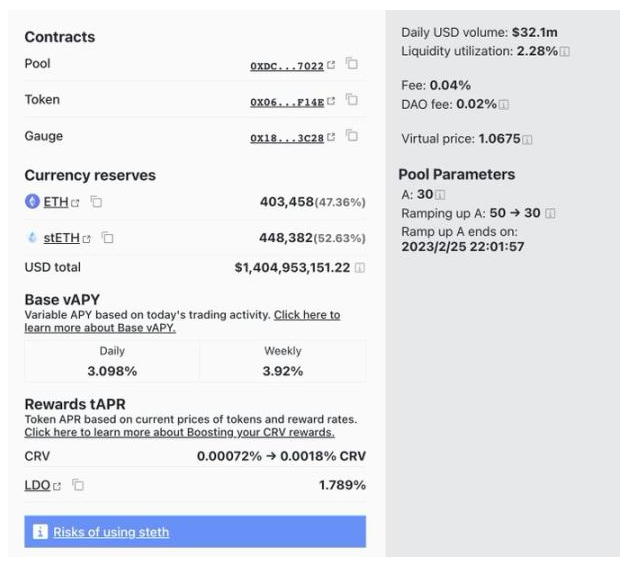Copy the stETH token address
The image size is (631, 562).
point(107,238)
